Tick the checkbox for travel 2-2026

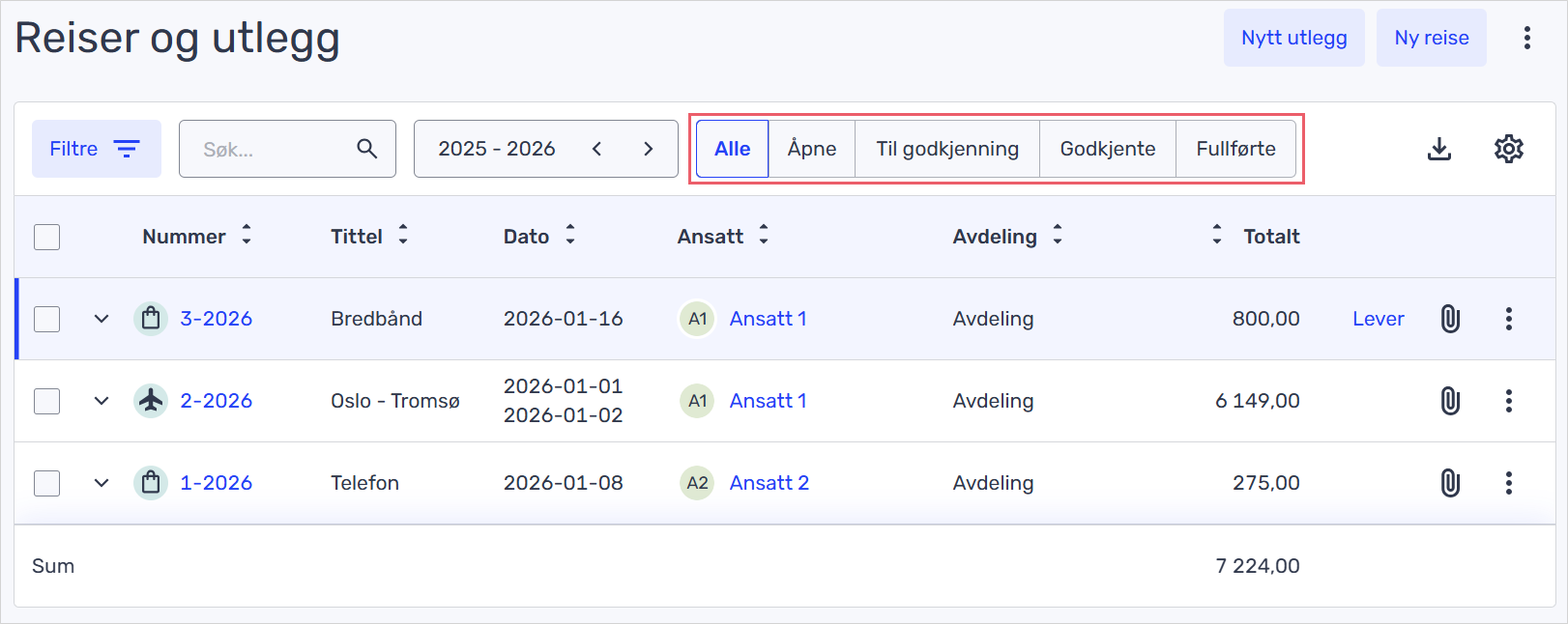pos(47,401)
